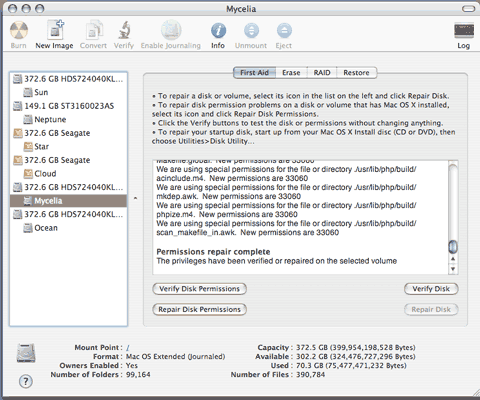
Task: Select the Cloud volume
Action: pos(68,174)
